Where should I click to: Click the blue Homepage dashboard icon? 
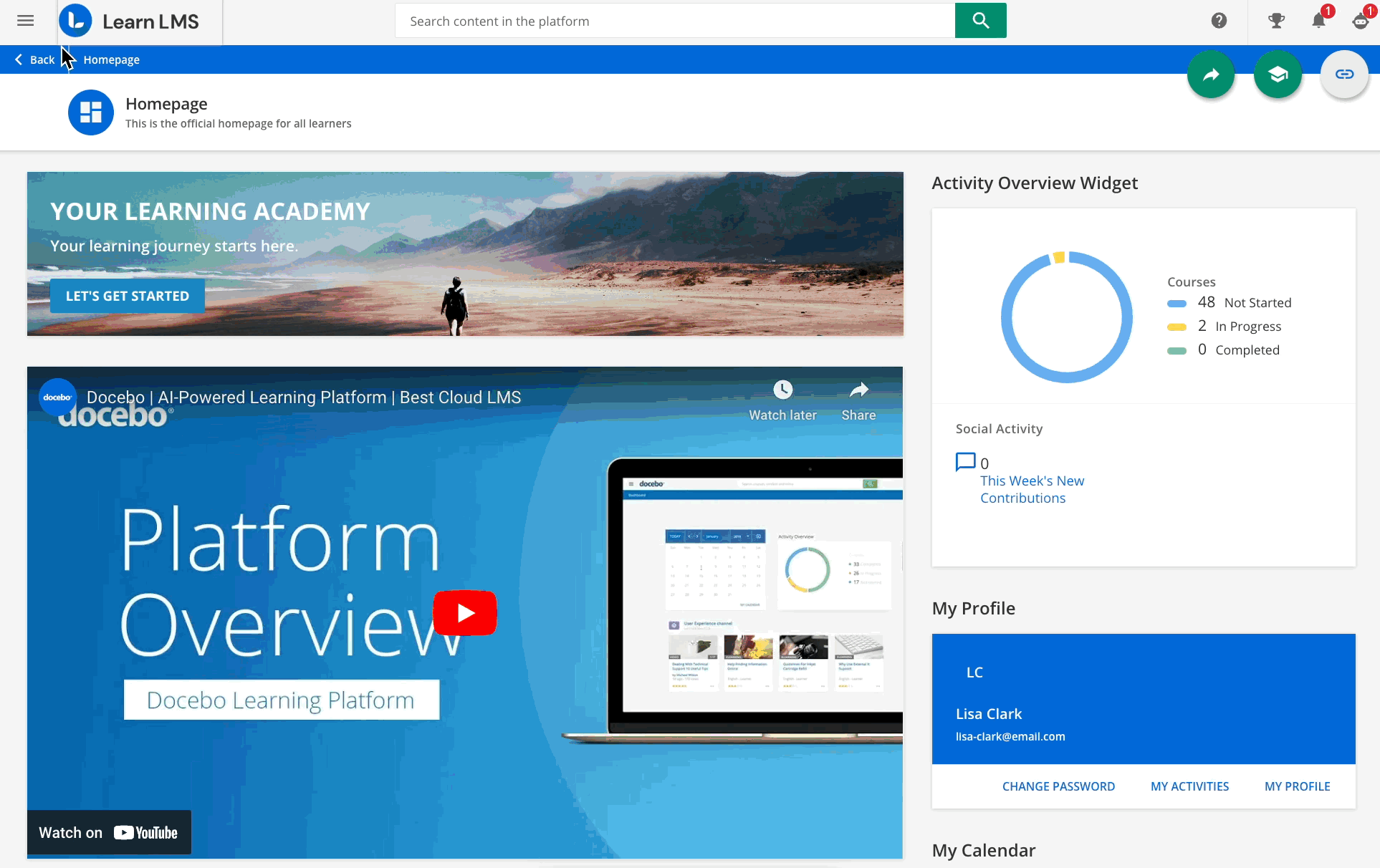pos(91,112)
